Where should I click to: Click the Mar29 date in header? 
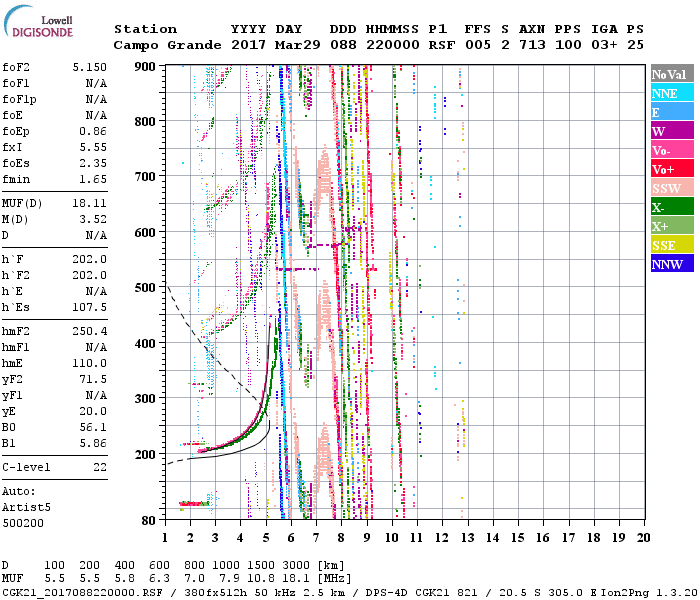298,45
